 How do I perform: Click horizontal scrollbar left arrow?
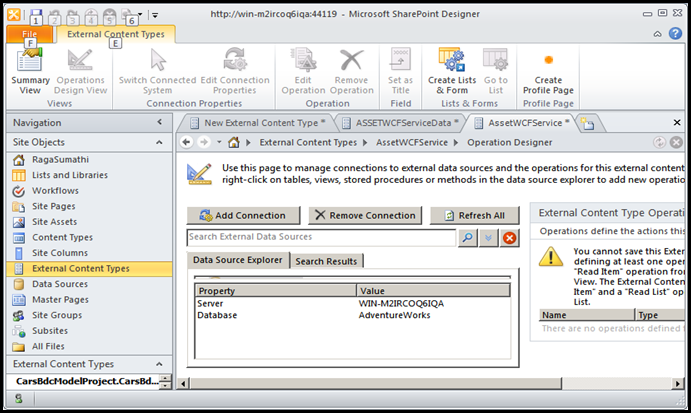click(x=183, y=384)
